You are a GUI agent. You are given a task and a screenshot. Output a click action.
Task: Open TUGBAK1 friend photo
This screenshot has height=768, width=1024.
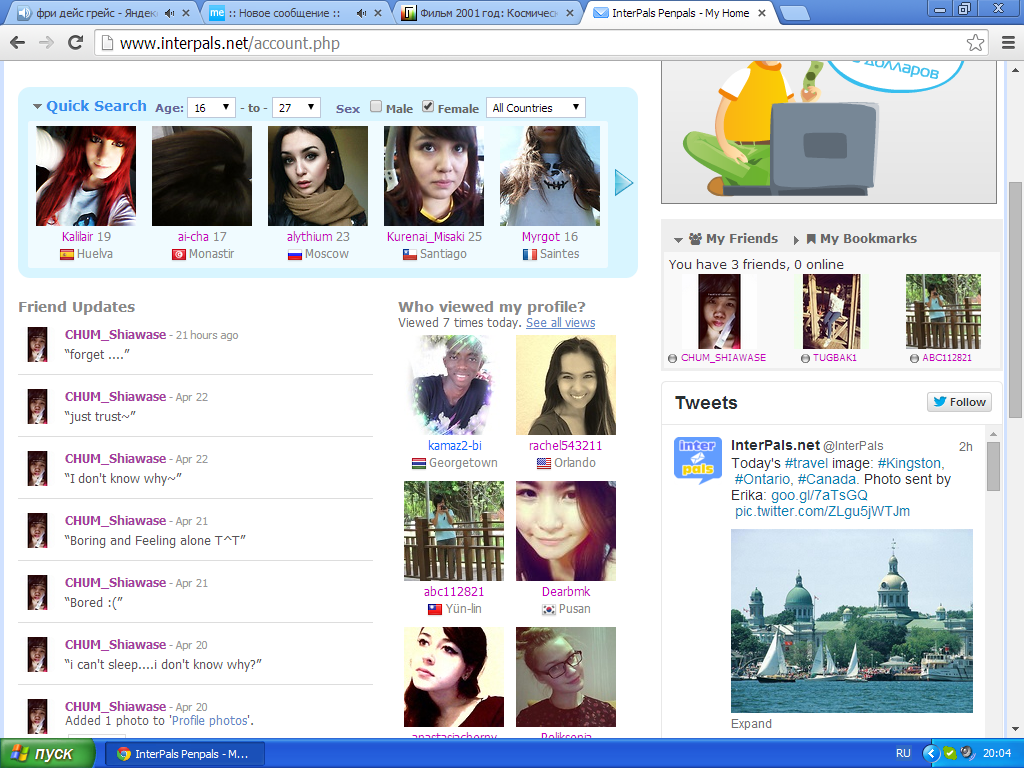coord(831,312)
